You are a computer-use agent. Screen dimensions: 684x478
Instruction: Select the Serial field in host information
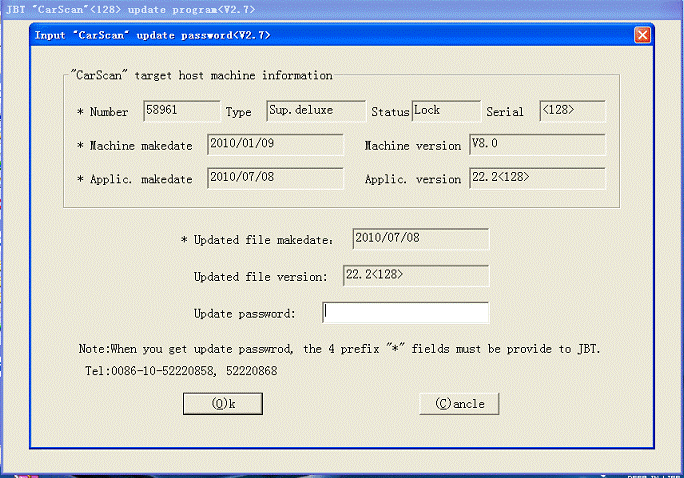572,110
